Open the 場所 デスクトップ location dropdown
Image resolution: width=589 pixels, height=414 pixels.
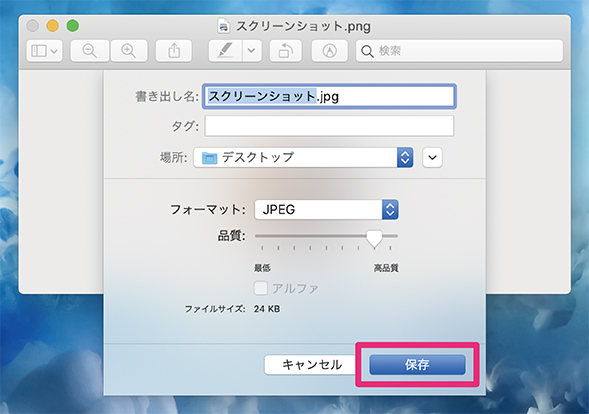[304, 157]
